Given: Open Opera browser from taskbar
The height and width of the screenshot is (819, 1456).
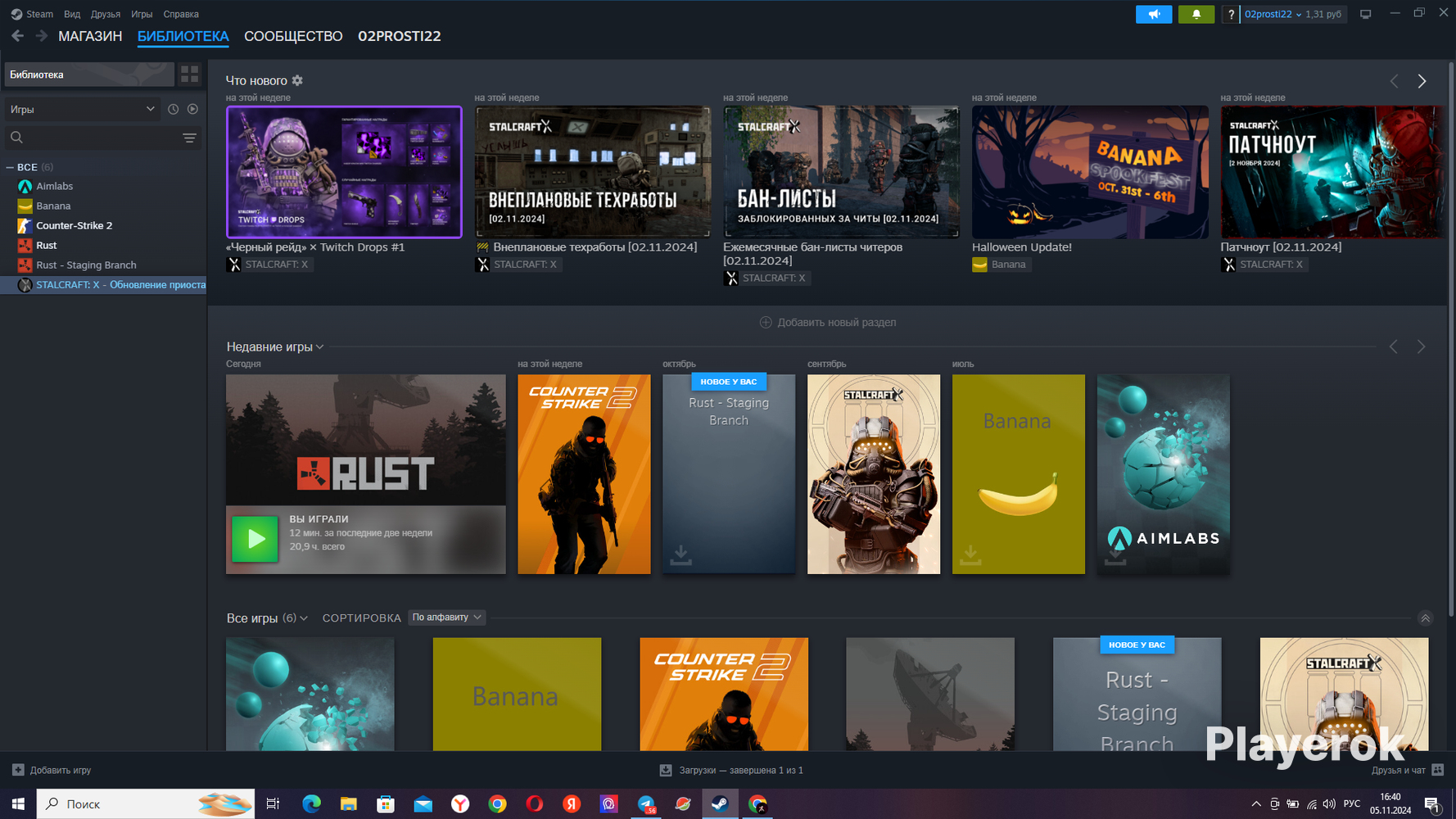Looking at the screenshot, I should 534,804.
